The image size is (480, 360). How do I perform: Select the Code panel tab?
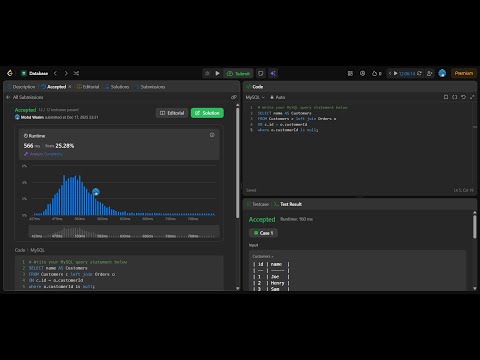(255, 87)
